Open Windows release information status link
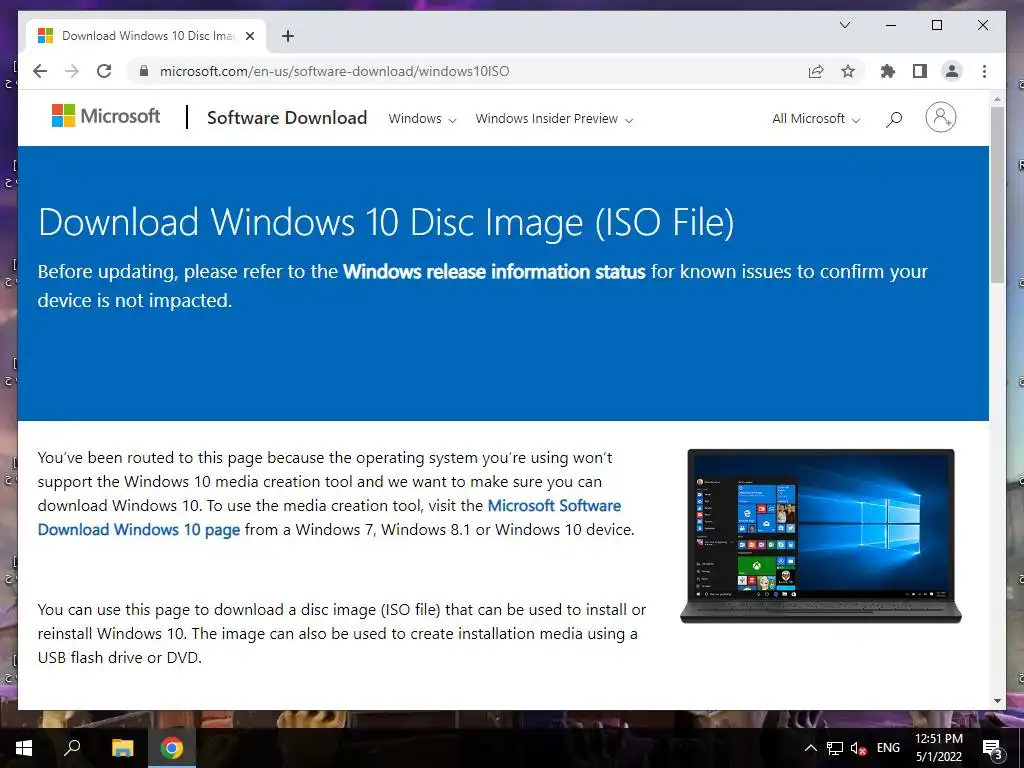The height and width of the screenshot is (768, 1024). point(494,272)
